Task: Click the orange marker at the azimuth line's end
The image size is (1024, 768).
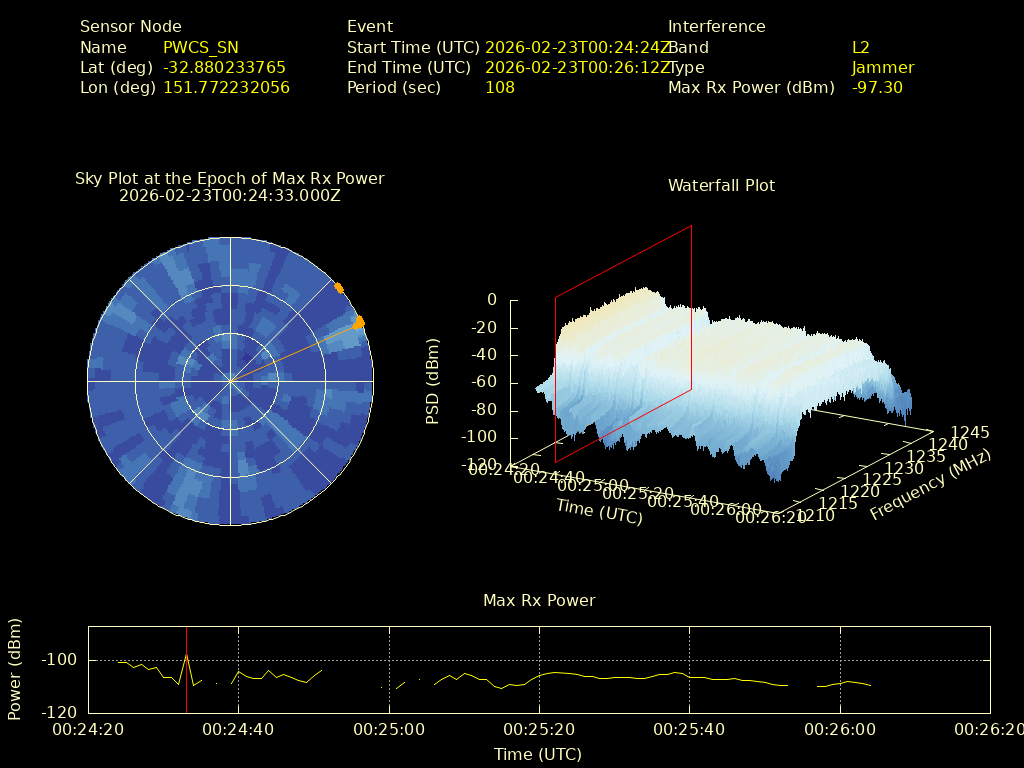Action: [359, 322]
